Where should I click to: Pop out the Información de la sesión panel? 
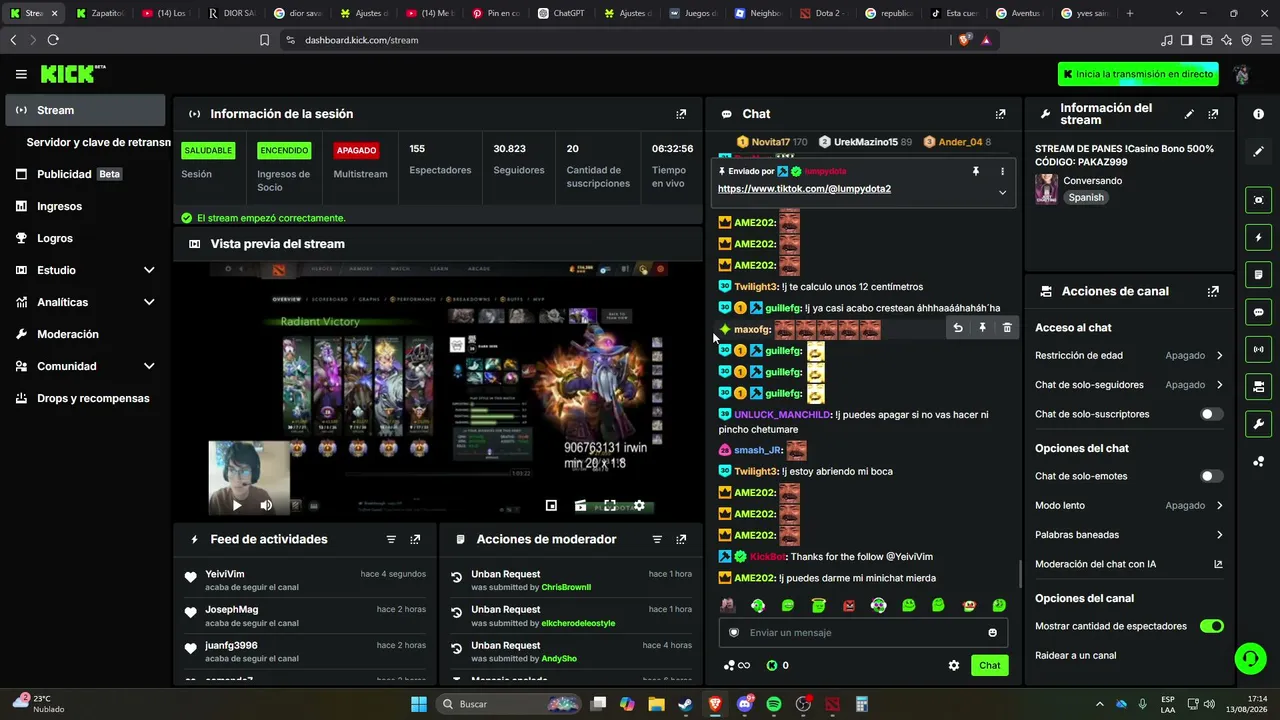pos(681,114)
